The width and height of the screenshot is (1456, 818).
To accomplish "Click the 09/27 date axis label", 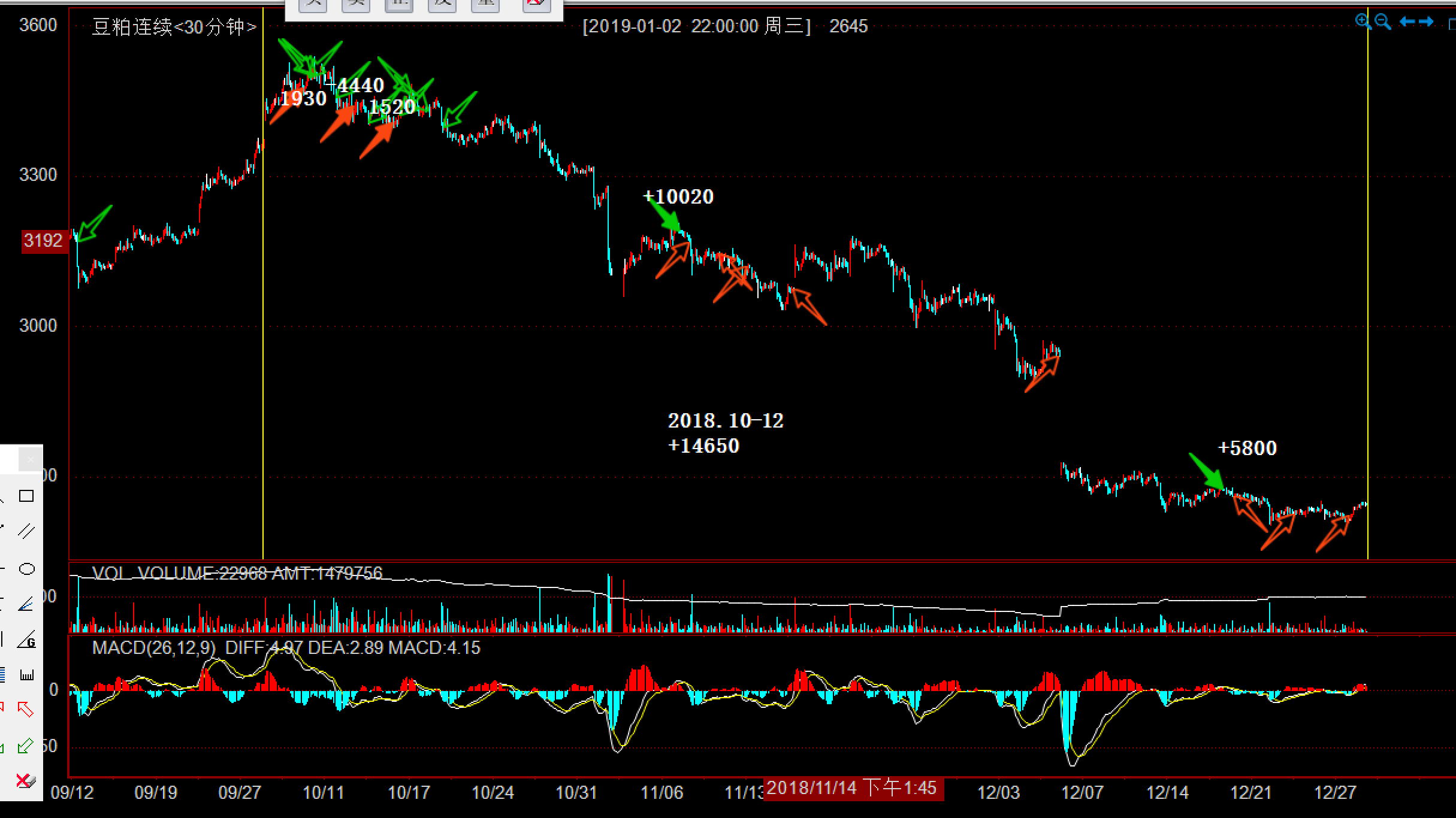I will pyautogui.click(x=240, y=793).
